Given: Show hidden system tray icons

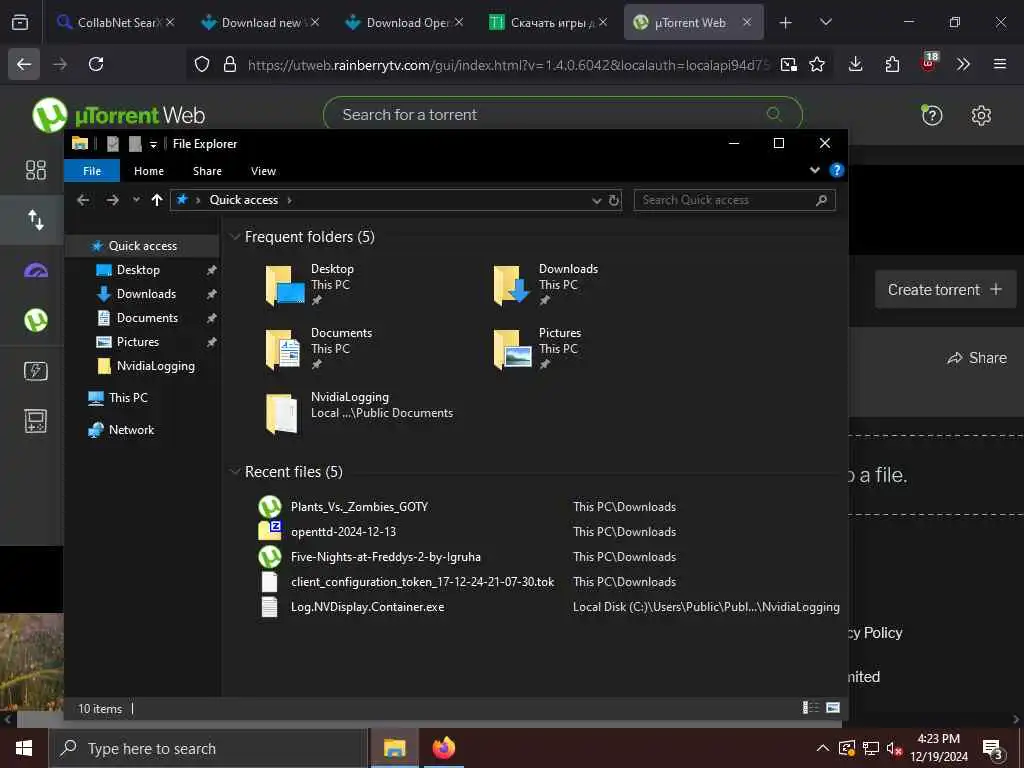Looking at the screenshot, I should [x=823, y=748].
